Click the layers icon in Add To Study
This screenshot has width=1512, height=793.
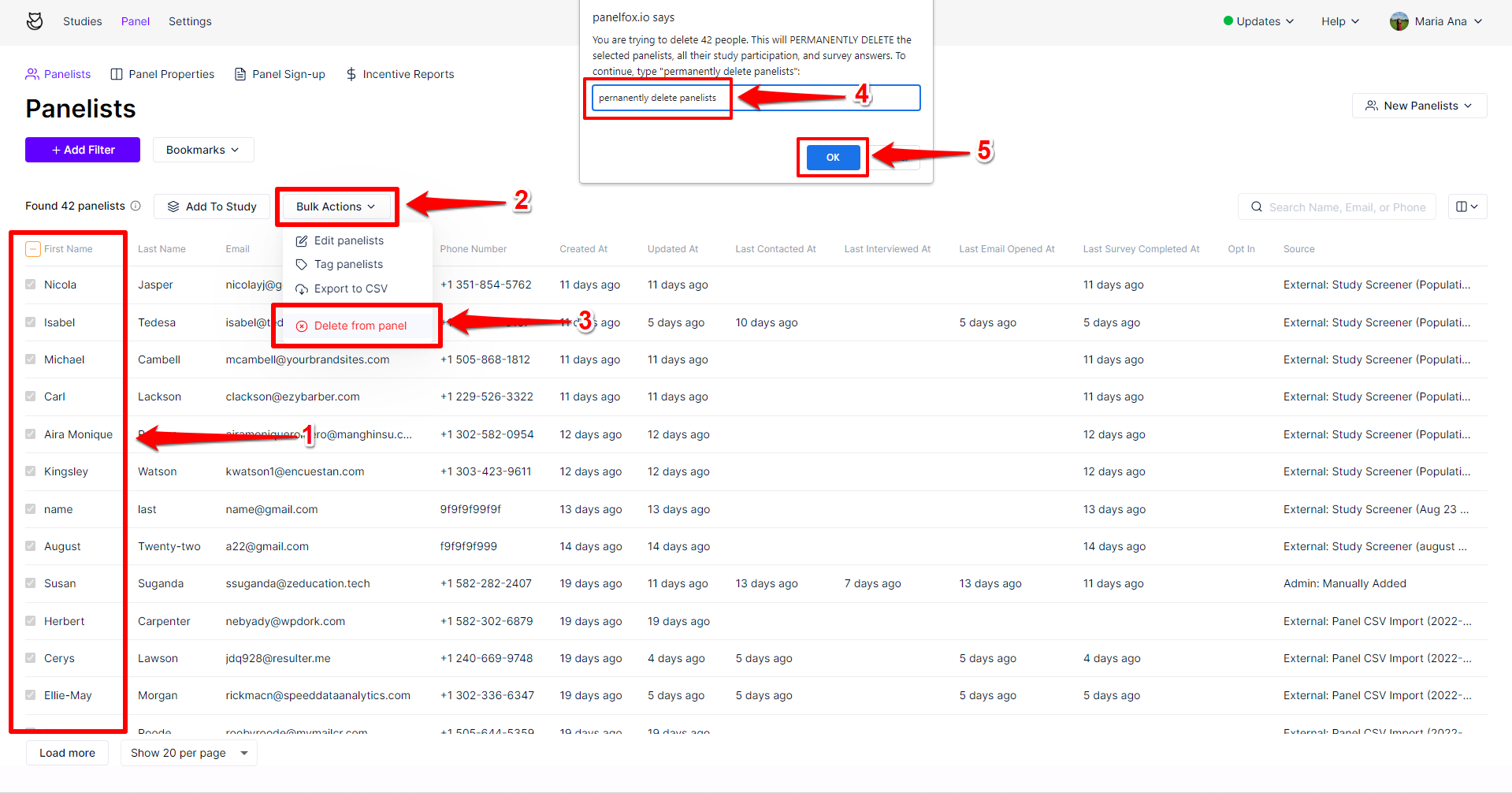click(x=173, y=207)
